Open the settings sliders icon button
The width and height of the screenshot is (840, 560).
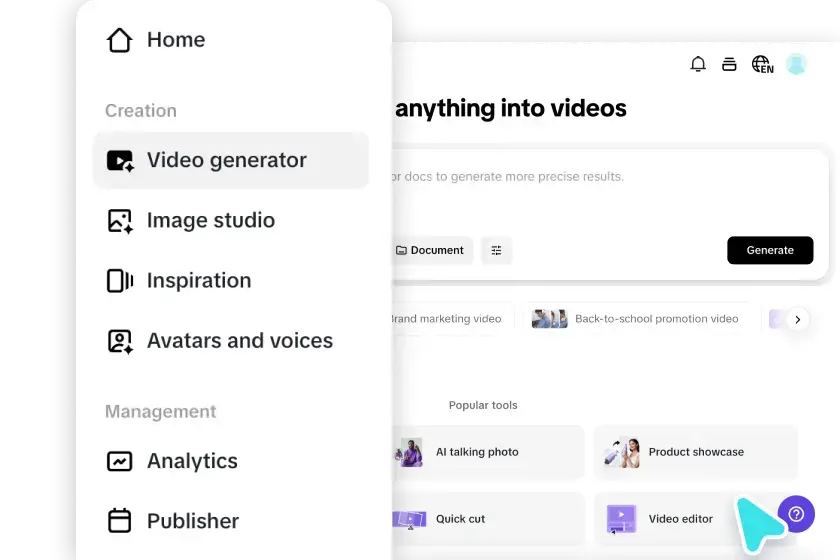coord(497,250)
